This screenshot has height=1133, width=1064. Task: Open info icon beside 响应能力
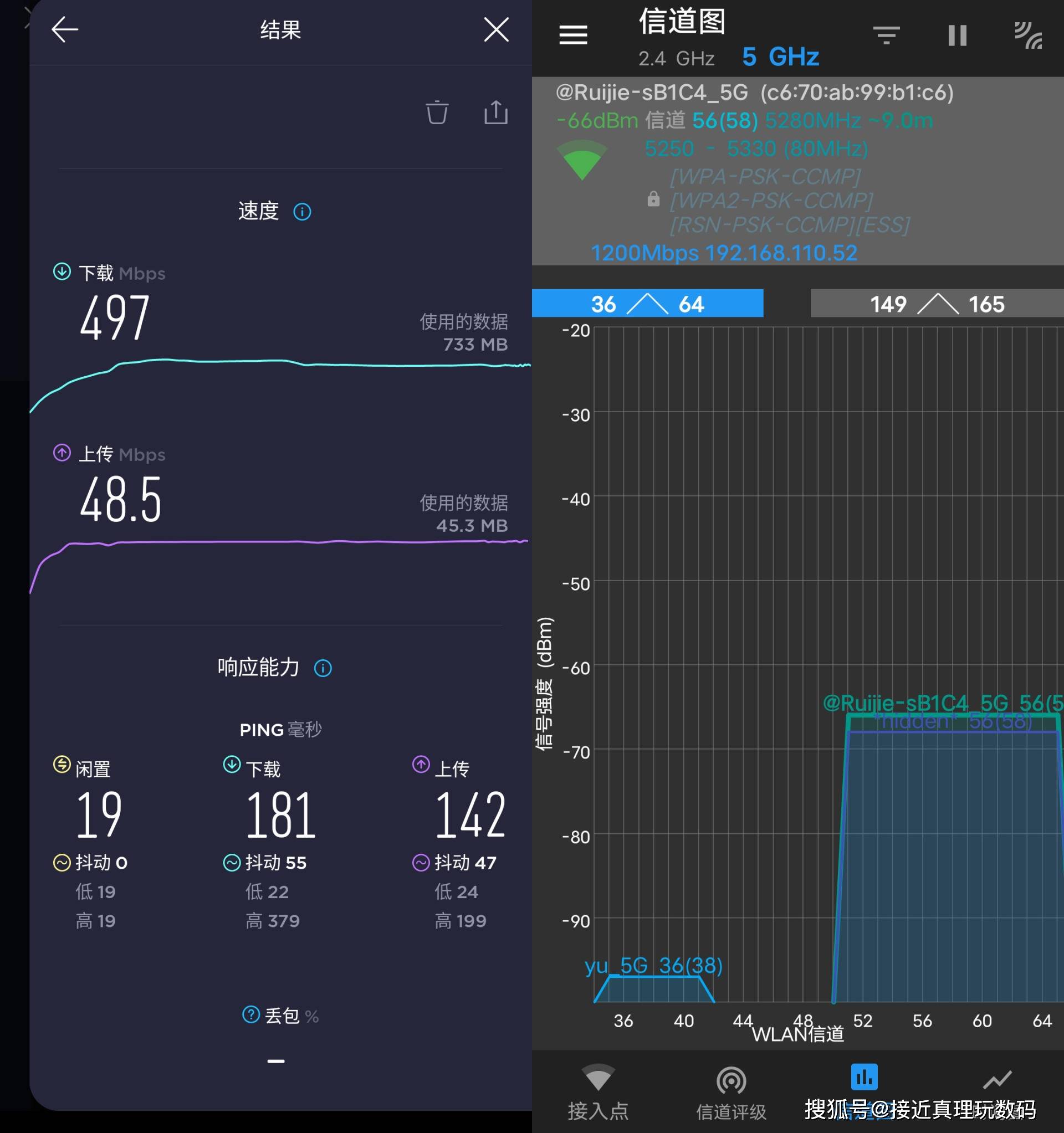coord(323,668)
